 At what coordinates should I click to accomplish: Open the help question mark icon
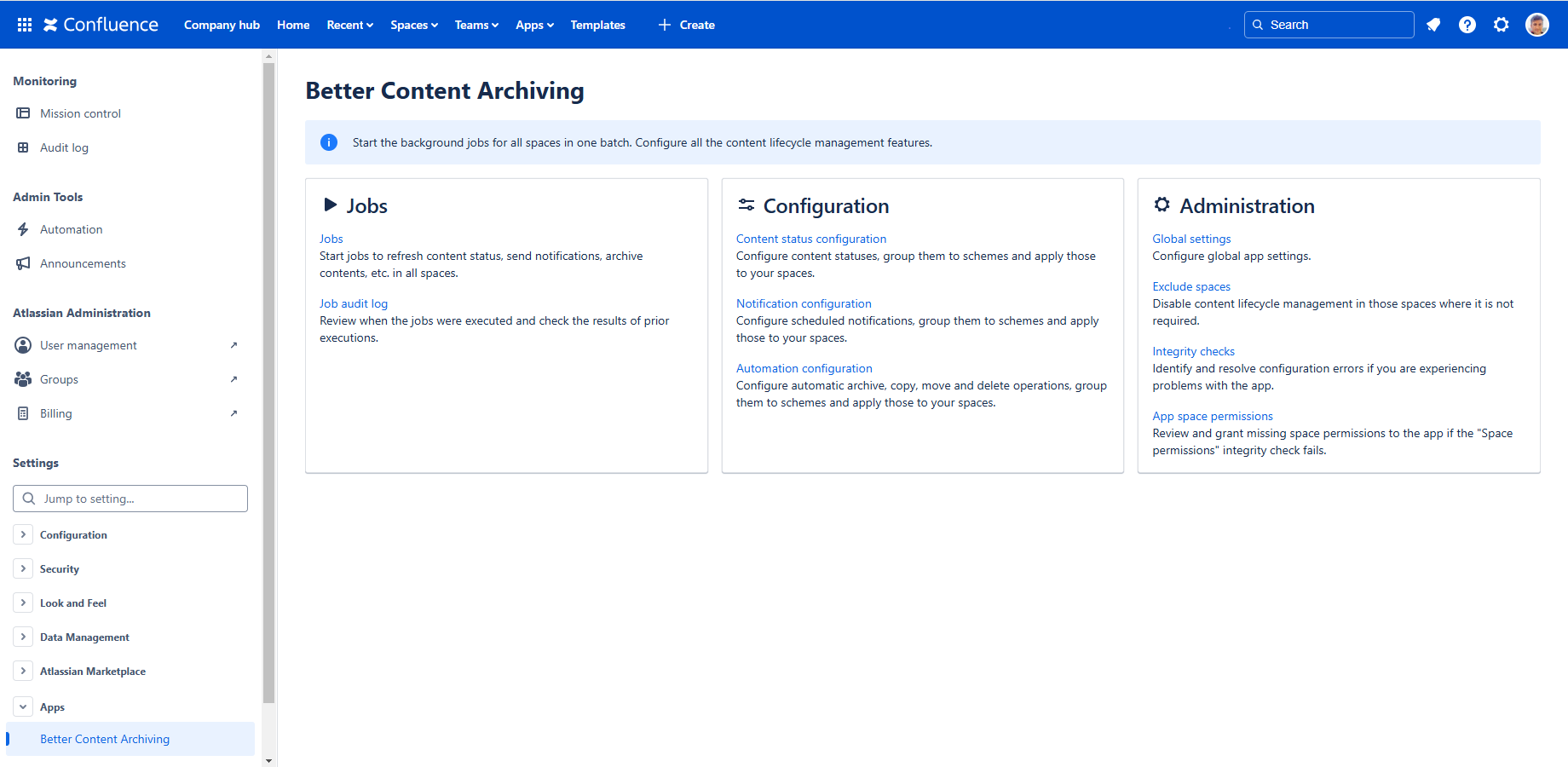(1467, 25)
